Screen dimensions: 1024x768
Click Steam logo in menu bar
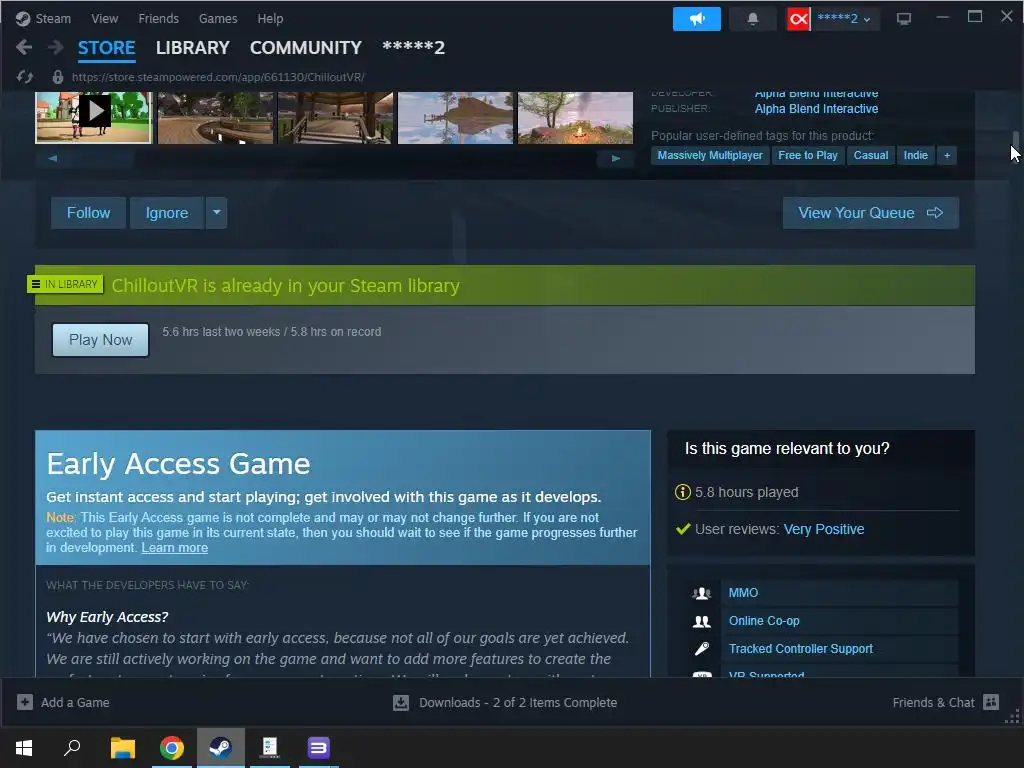(x=23, y=19)
